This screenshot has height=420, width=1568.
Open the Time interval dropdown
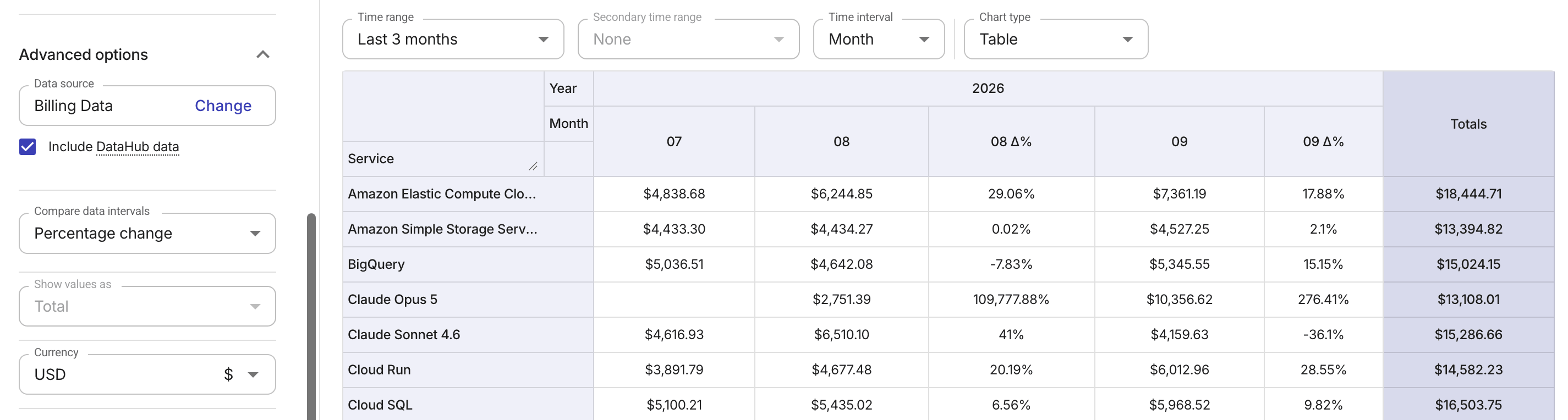(x=879, y=39)
